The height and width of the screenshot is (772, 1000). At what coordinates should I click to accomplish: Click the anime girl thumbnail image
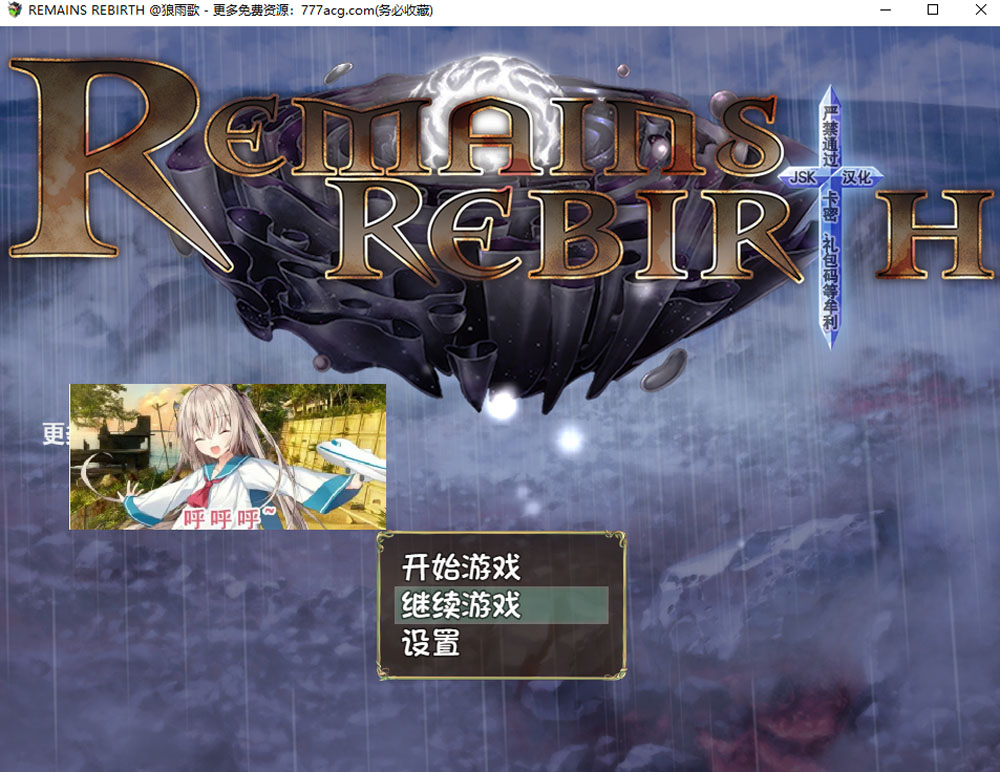click(x=228, y=457)
